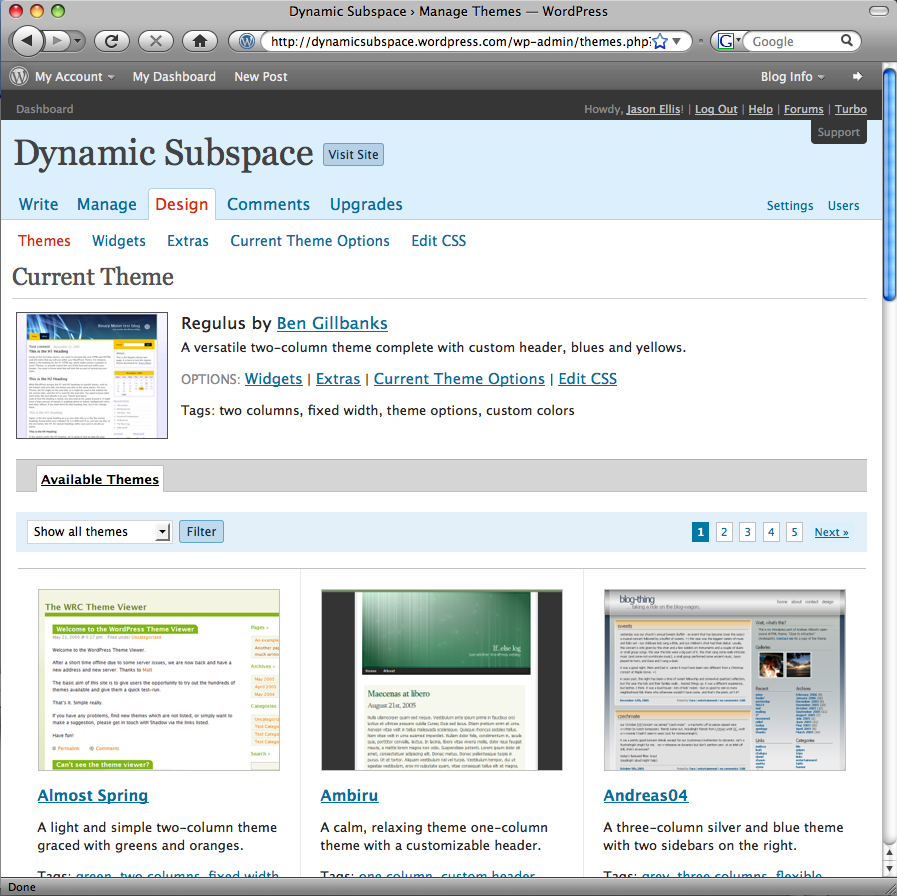Image resolution: width=897 pixels, height=896 pixels.
Task: Bookmark page with the star icon
Action: pyautogui.click(x=659, y=41)
